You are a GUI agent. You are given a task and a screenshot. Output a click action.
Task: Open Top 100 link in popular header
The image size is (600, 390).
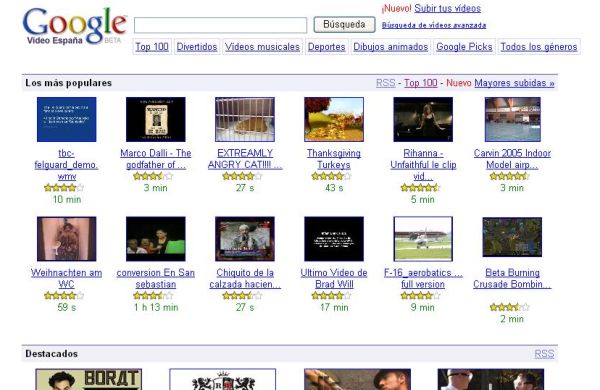tap(421, 83)
